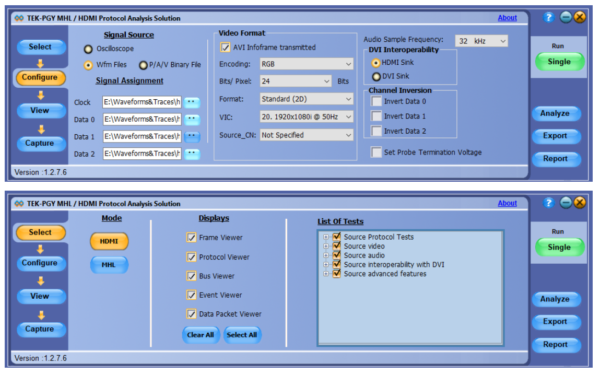Select the HDMI mode button

click(109, 241)
